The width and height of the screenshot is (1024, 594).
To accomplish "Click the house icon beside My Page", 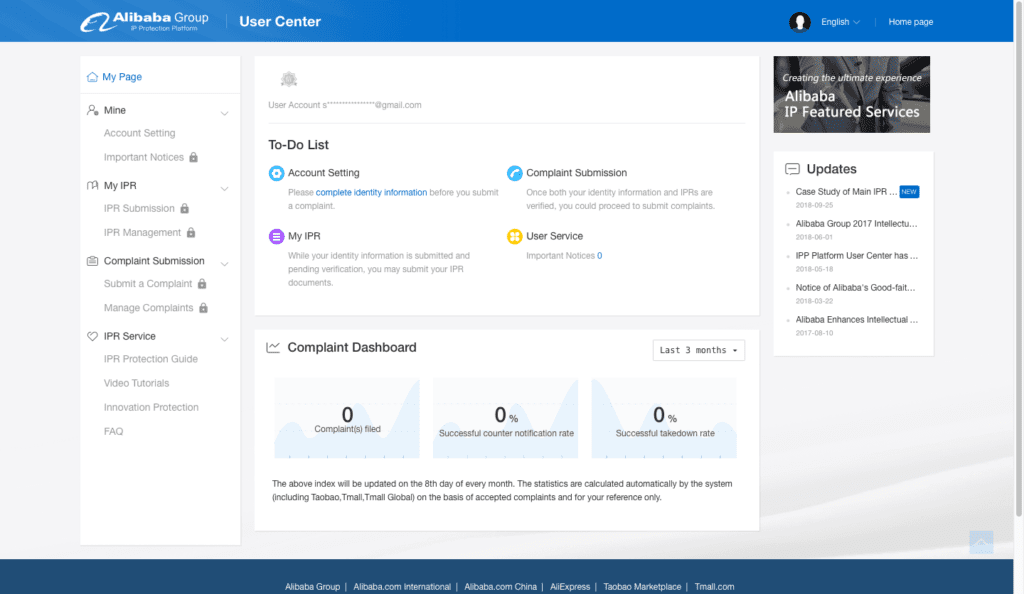I will coord(92,77).
